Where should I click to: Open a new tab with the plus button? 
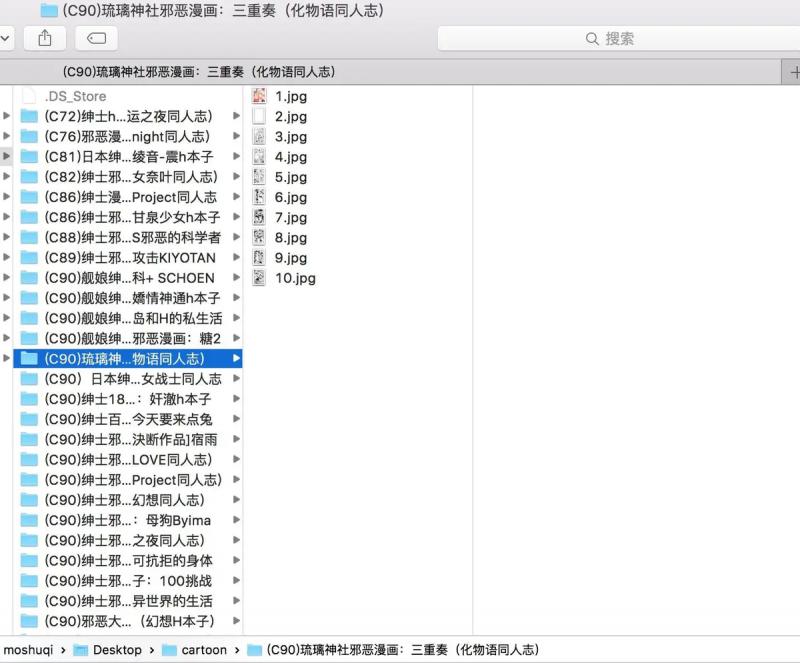coord(793,72)
